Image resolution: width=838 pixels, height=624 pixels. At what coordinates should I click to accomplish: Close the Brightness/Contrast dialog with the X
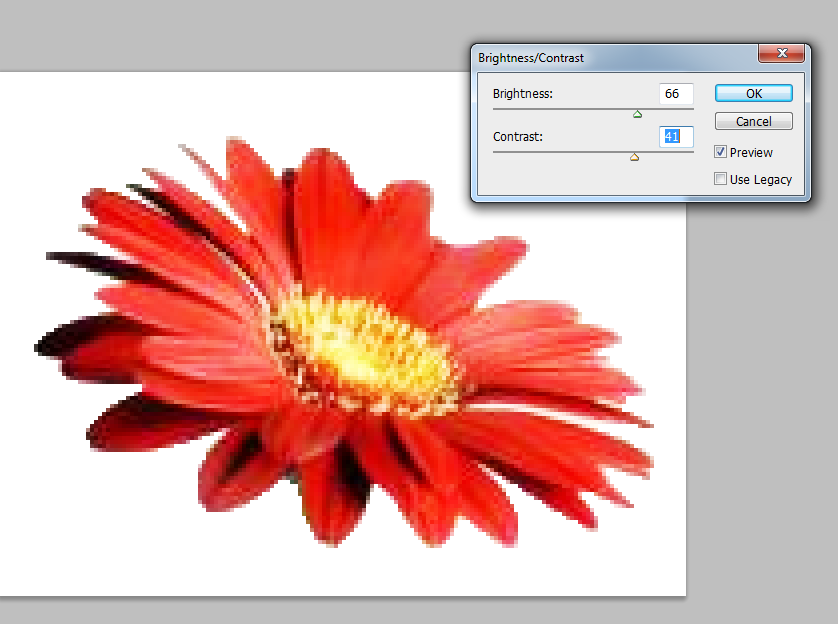(781, 54)
